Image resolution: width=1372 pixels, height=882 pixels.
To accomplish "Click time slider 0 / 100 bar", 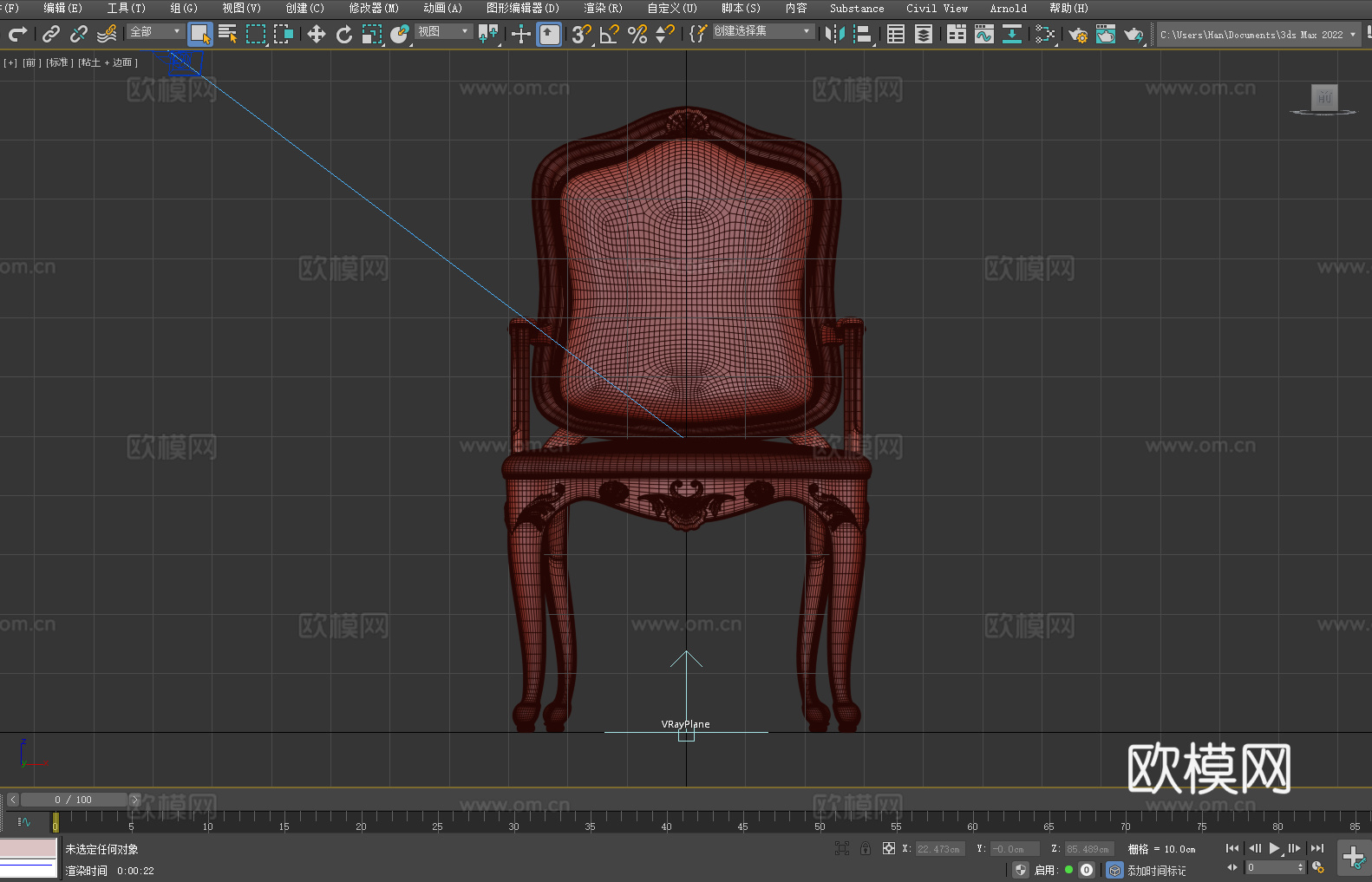I will (x=74, y=800).
